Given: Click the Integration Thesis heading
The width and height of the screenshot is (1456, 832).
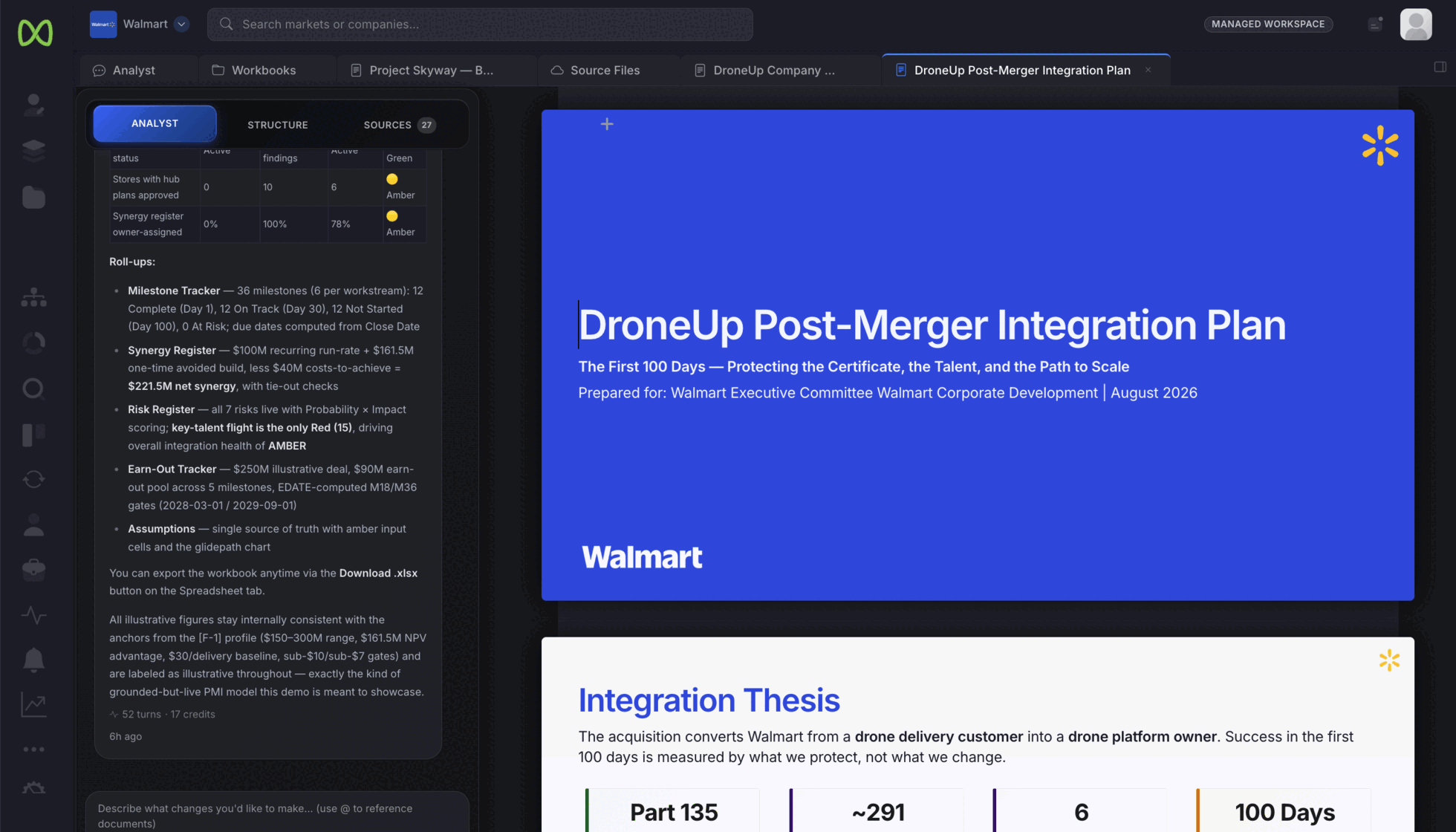Looking at the screenshot, I should 709,701.
